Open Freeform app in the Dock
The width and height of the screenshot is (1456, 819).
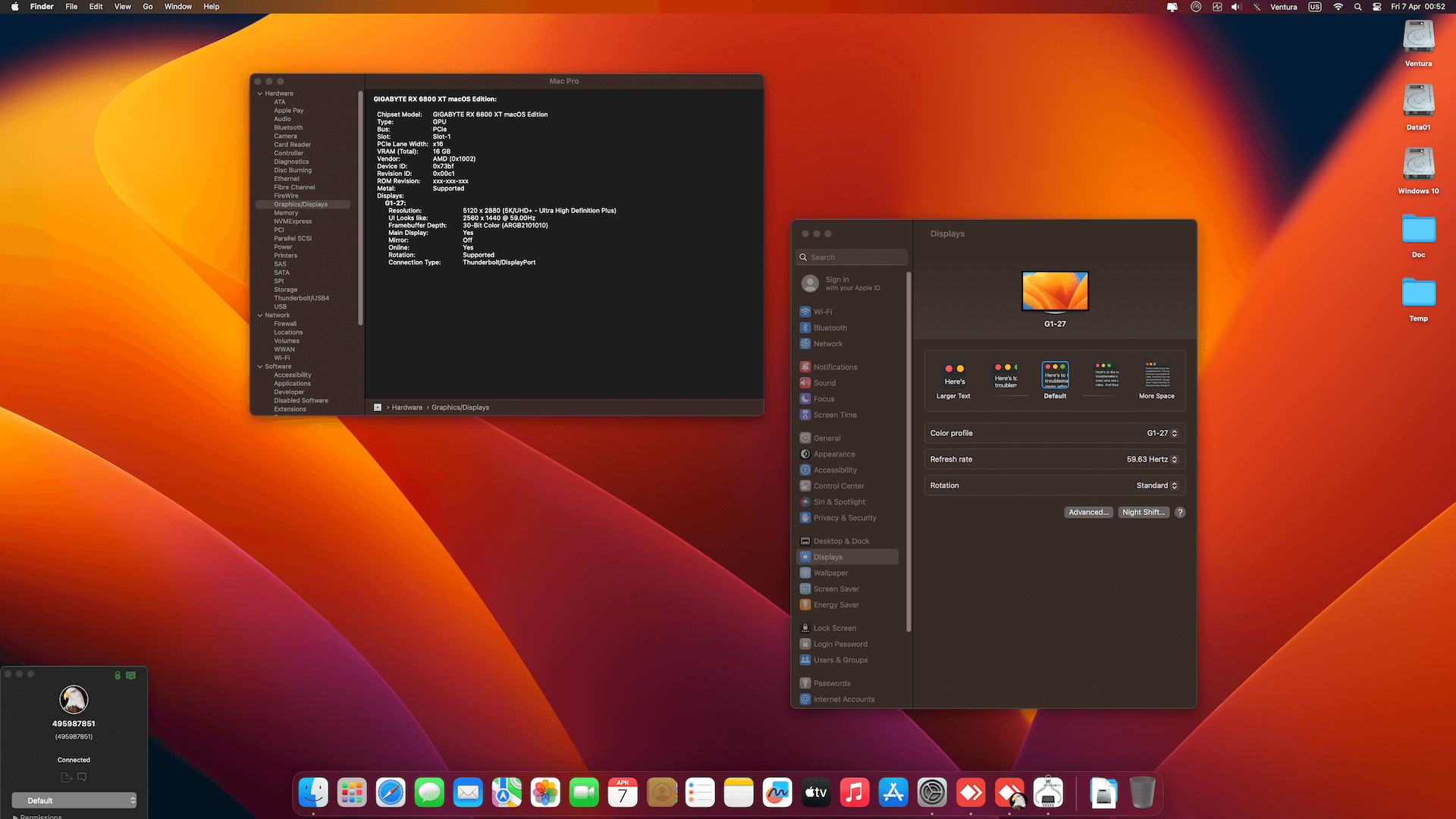click(x=777, y=793)
